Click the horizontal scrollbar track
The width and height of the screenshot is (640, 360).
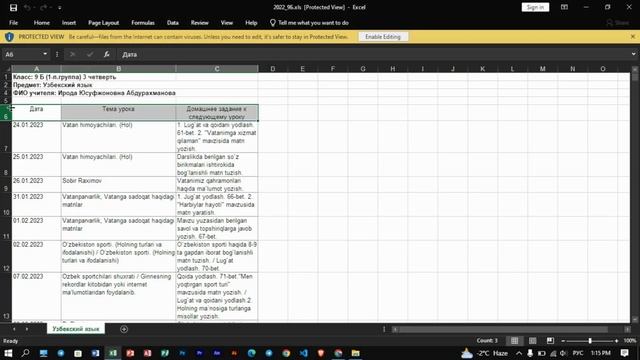pos(510,329)
